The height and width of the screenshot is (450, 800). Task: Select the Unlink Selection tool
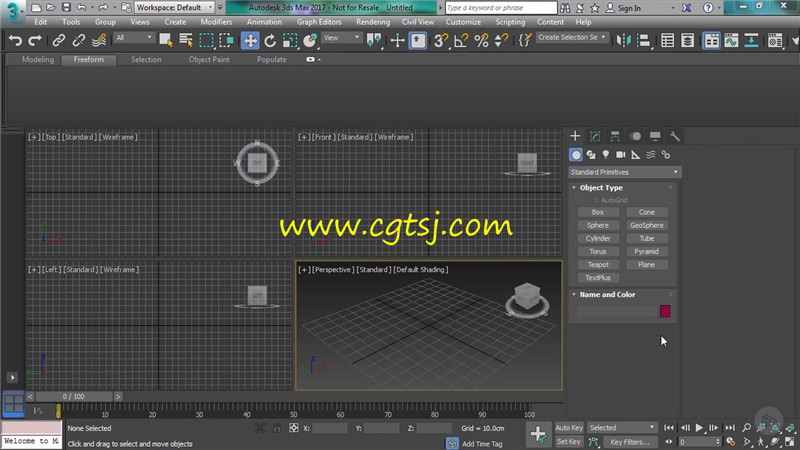tap(79, 40)
